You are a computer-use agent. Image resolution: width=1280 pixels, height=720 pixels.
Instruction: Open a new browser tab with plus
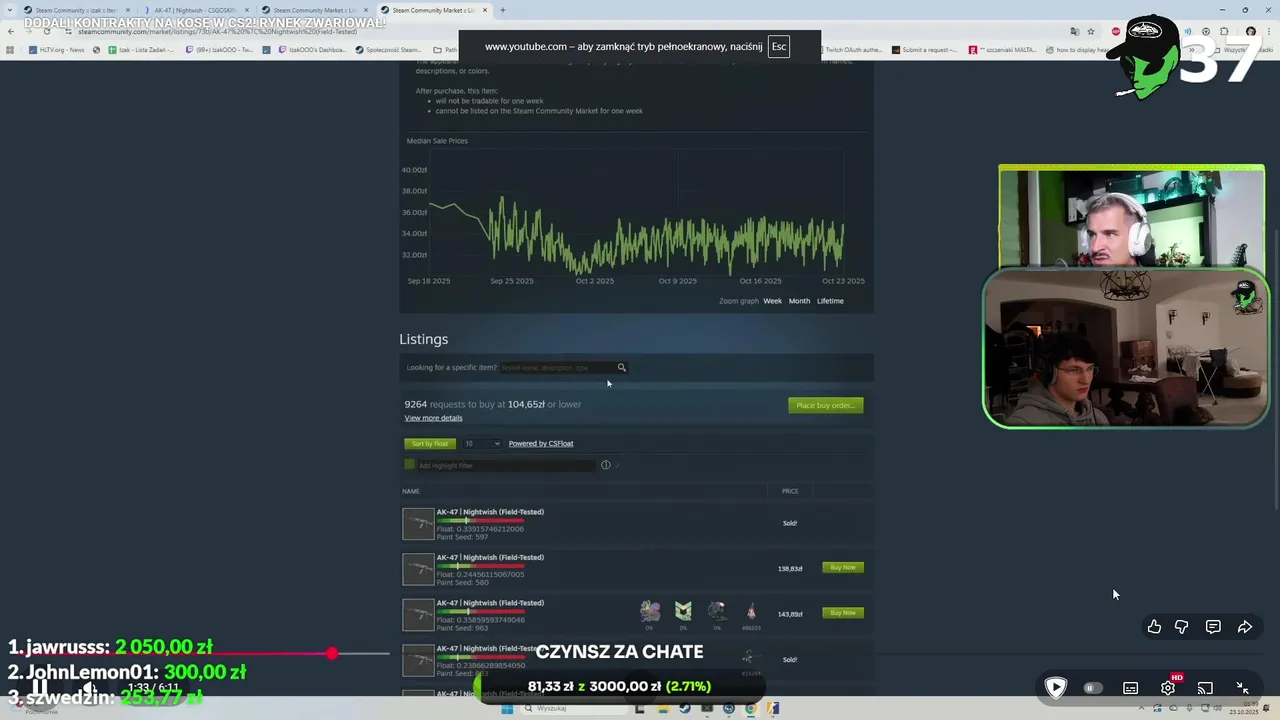point(503,10)
